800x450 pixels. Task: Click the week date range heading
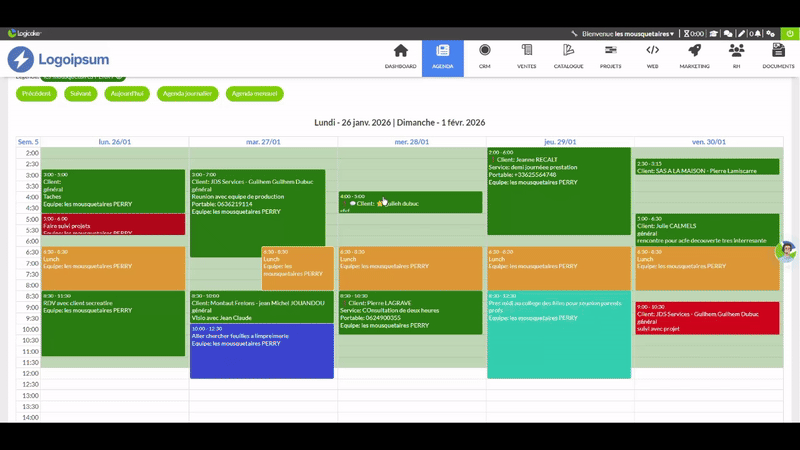399,122
